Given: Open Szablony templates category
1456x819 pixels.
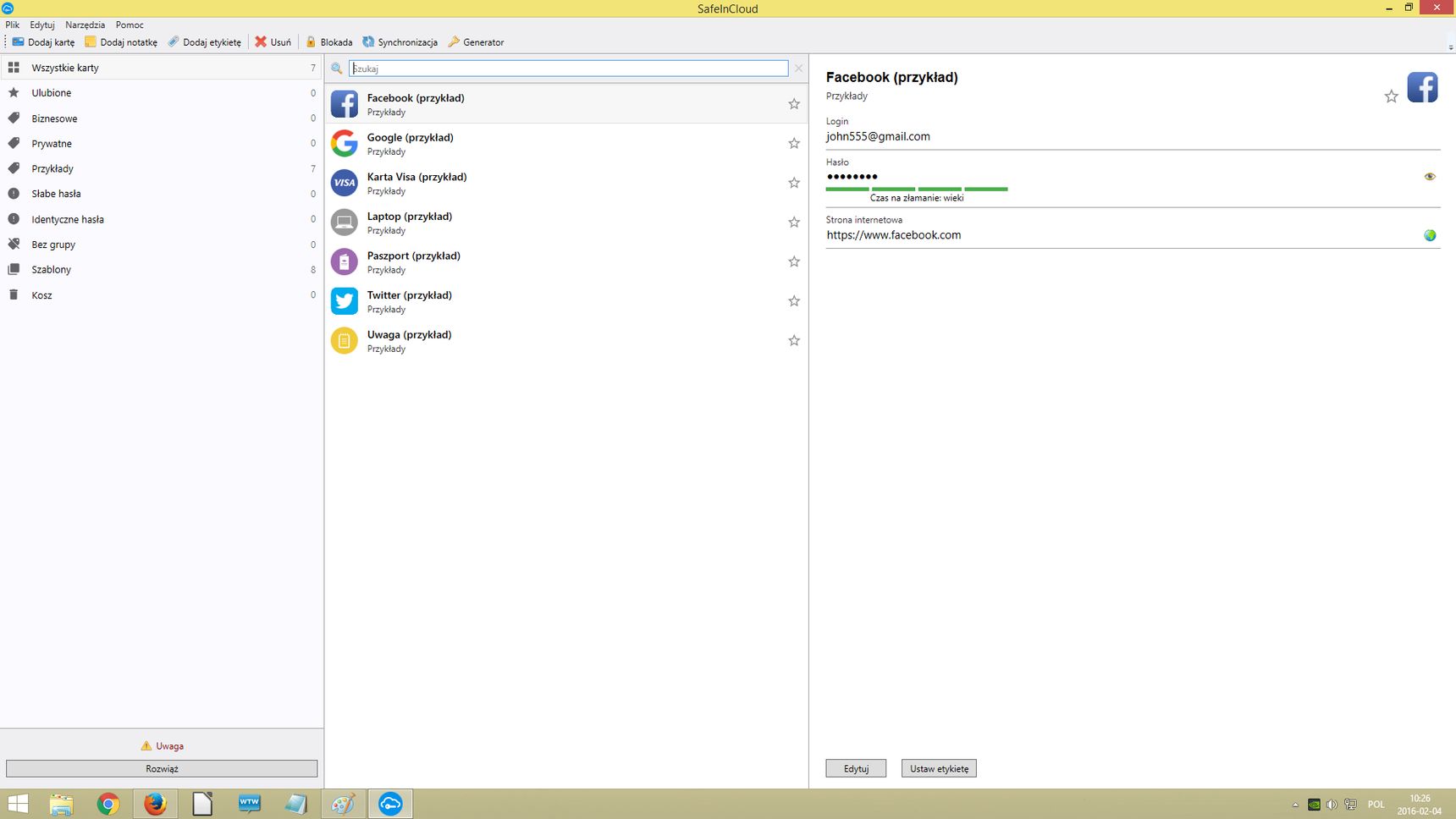Looking at the screenshot, I should pyautogui.click(x=162, y=270).
